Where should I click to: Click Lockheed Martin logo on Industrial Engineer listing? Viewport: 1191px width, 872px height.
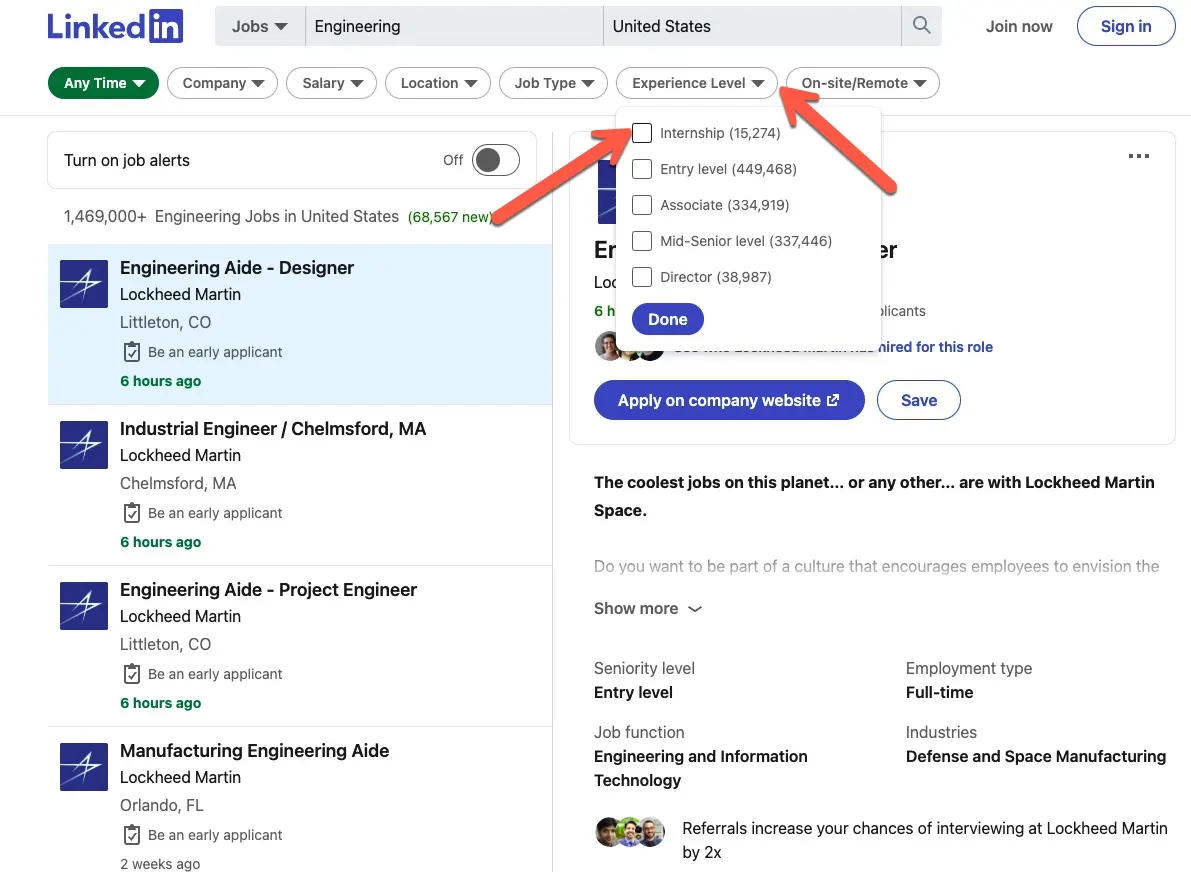[x=84, y=444]
